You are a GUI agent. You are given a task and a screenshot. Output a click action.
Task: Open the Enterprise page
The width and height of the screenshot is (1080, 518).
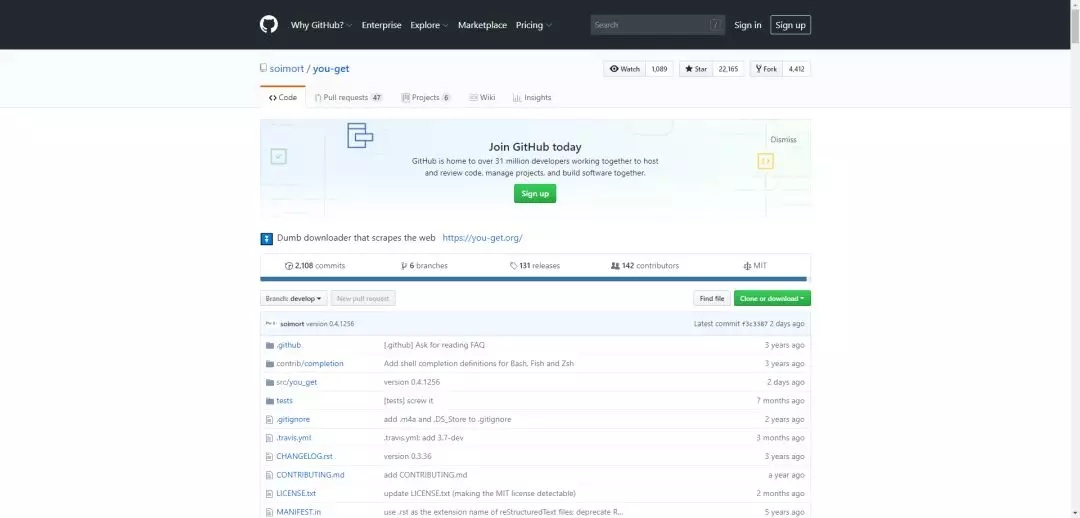point(382,25)
